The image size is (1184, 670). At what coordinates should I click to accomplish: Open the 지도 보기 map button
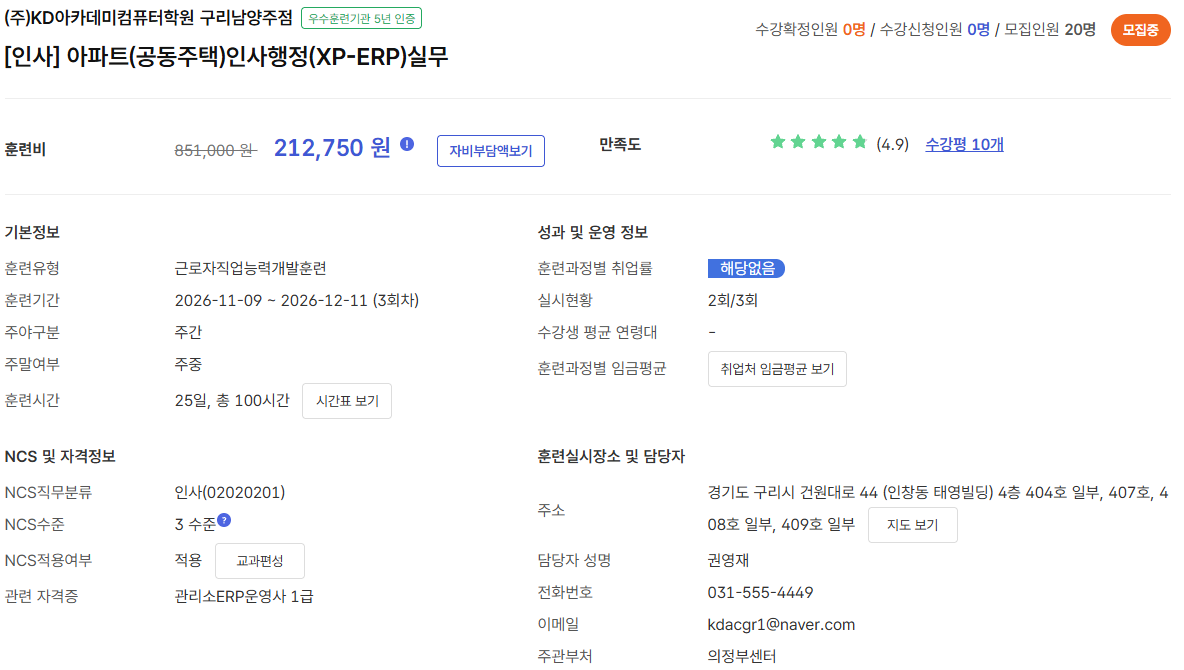pos(912,524)
